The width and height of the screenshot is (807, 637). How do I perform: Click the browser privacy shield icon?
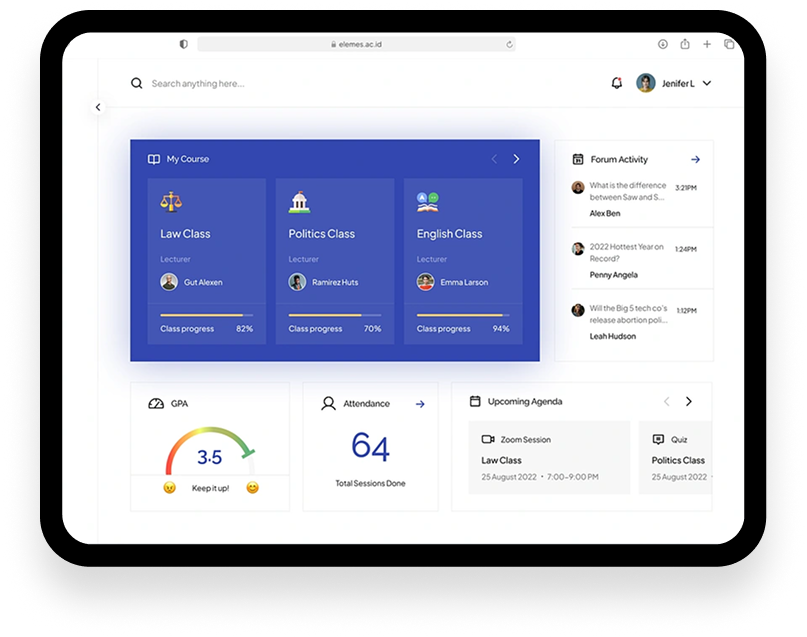(x=183, y=44)
